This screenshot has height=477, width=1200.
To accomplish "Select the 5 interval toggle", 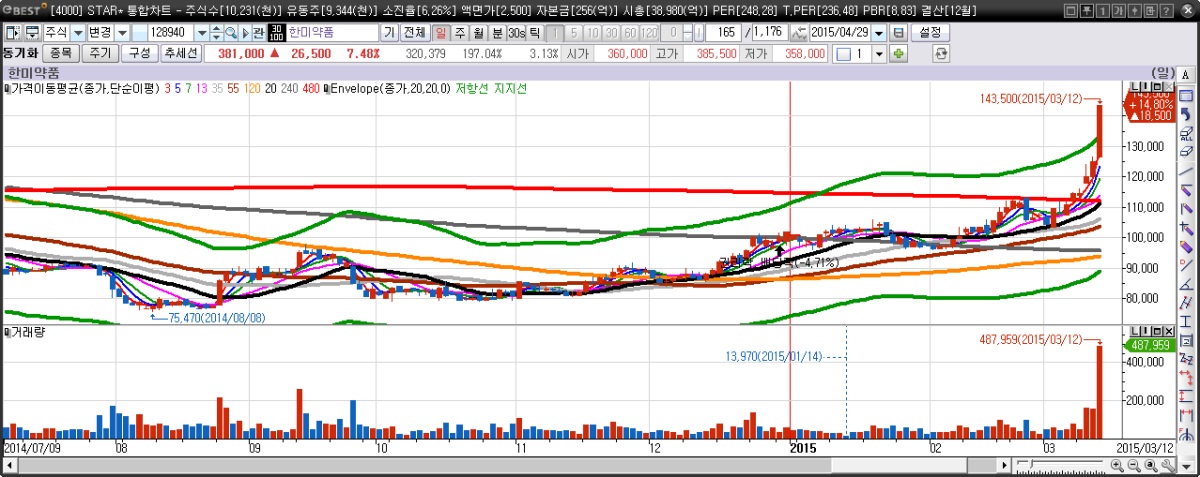I will (573, 32).
